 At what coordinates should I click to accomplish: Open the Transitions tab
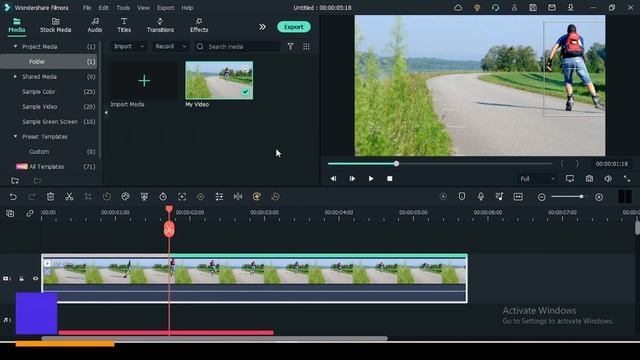click(x=160, y=25)
